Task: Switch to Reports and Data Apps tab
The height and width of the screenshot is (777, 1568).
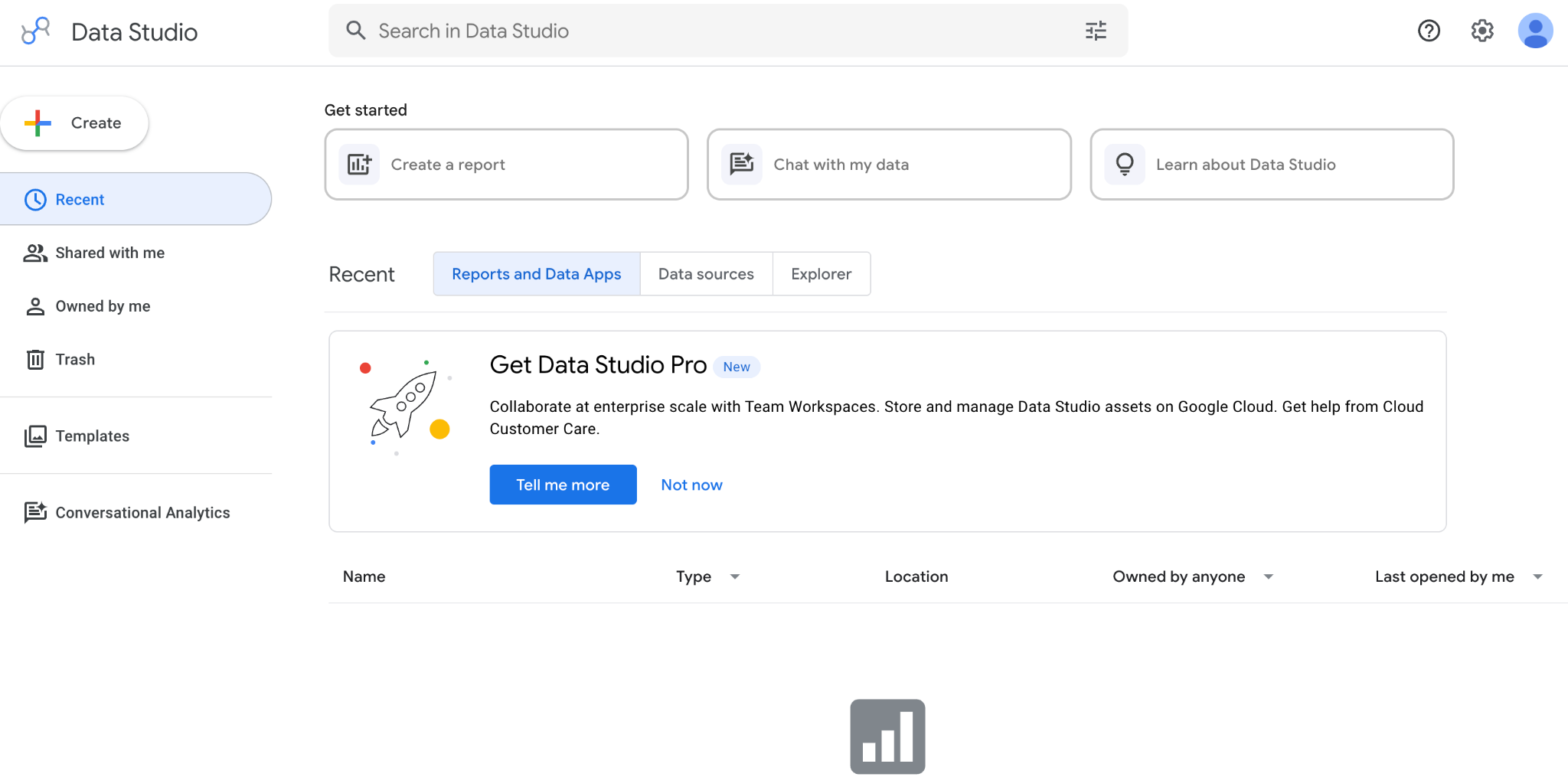Action: click(x=537, y=274)
